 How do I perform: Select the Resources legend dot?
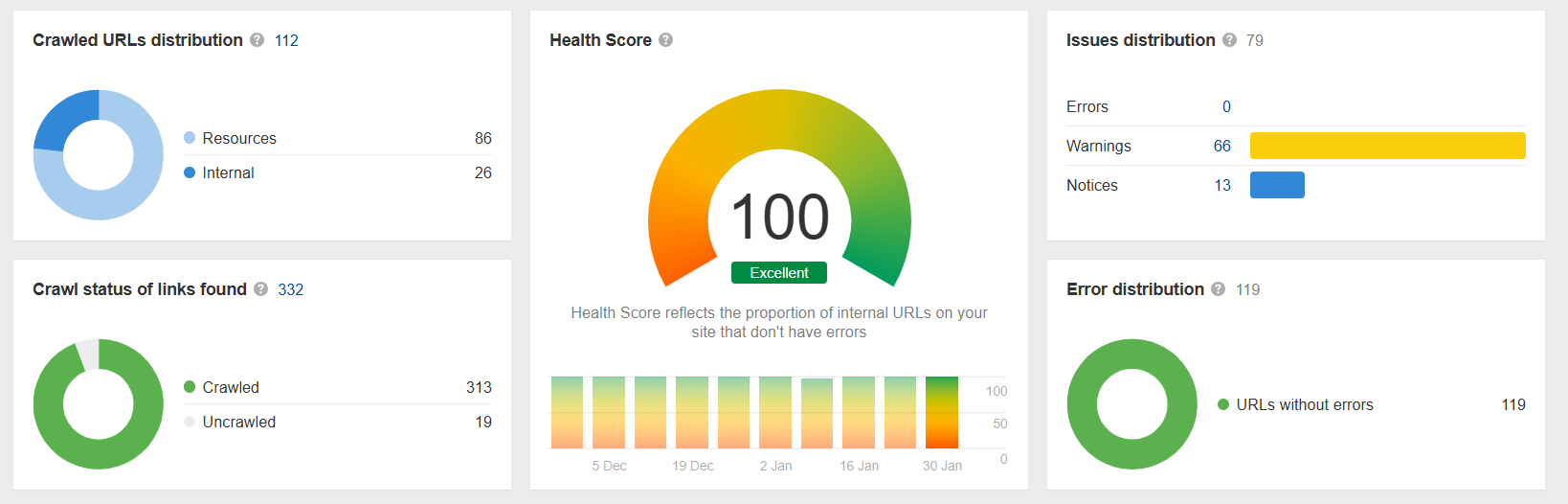pyautogui.click(x=190, y=138)
